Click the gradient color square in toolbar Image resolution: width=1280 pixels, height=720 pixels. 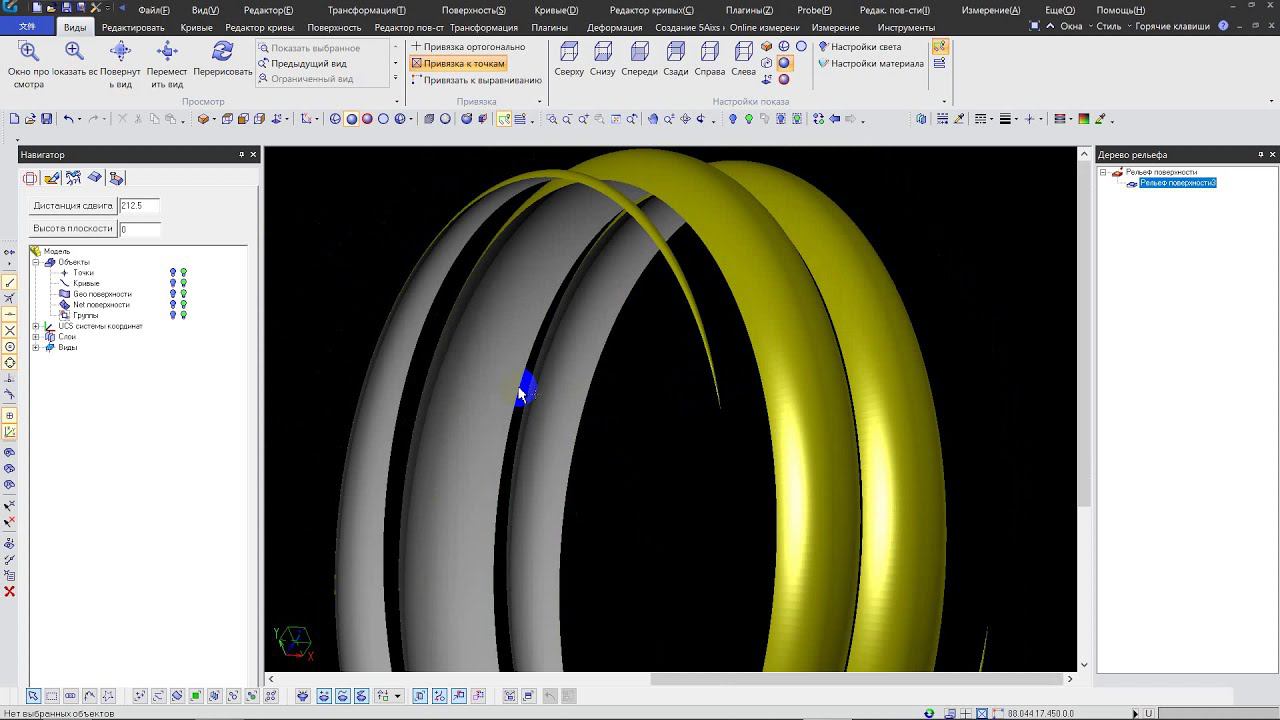point(1083,119)
